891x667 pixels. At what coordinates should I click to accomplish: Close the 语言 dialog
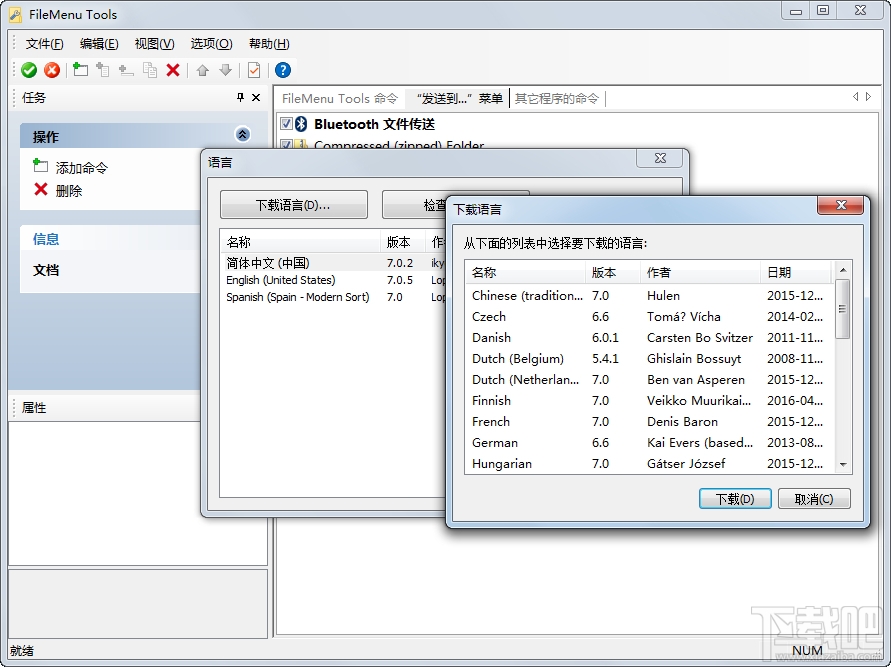tap(660, 159)
